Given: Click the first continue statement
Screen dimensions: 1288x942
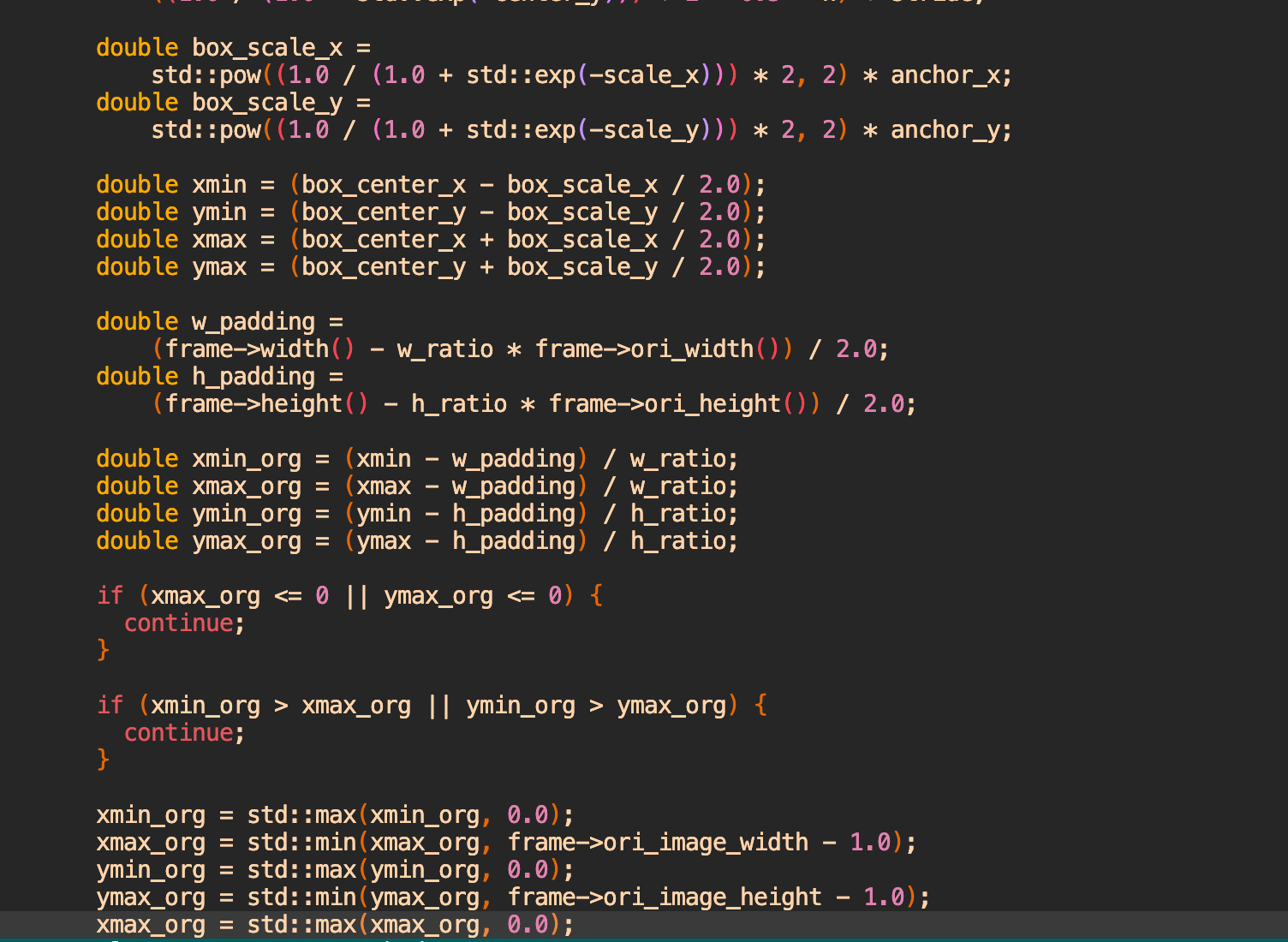Looking at the screenshot, I should 178,623.
